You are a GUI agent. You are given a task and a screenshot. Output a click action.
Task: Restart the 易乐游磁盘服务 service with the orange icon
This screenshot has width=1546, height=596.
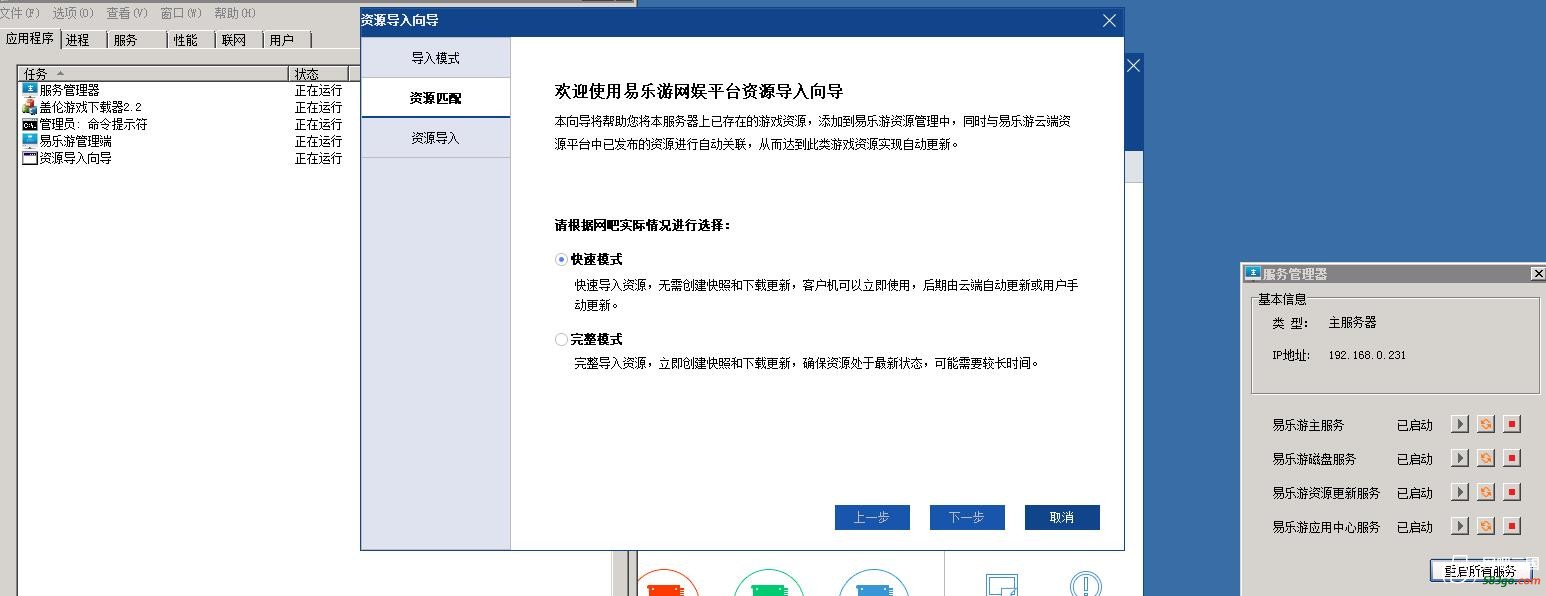pyautogui.click(x=1486, y=459)
